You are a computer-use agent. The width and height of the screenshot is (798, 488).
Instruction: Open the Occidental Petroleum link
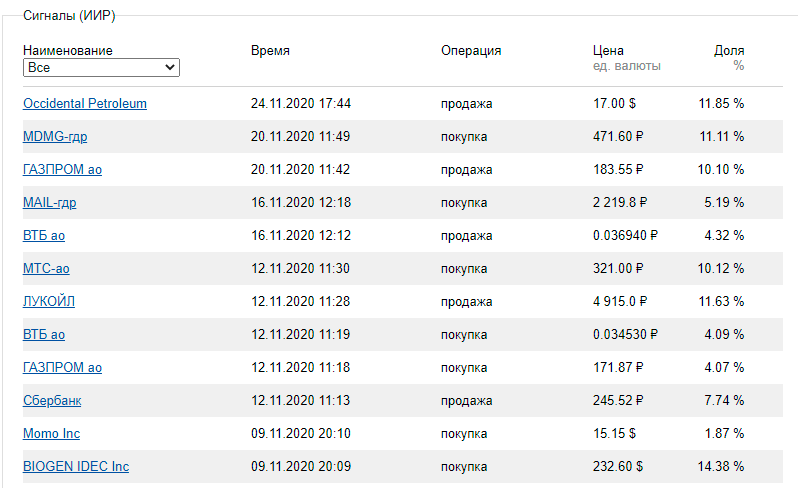(x=85, y=104)
